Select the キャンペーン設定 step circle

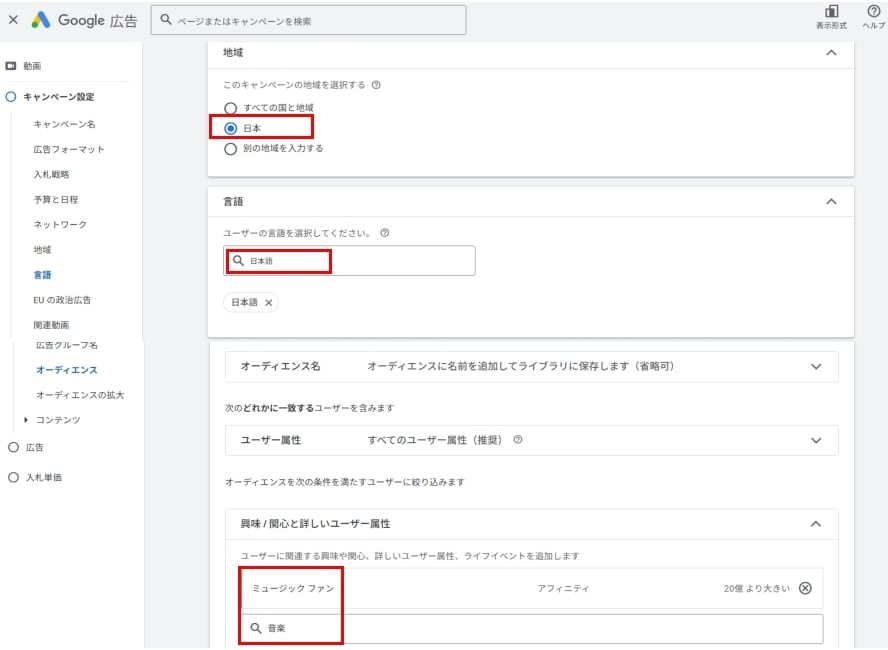tap(11, 97)
